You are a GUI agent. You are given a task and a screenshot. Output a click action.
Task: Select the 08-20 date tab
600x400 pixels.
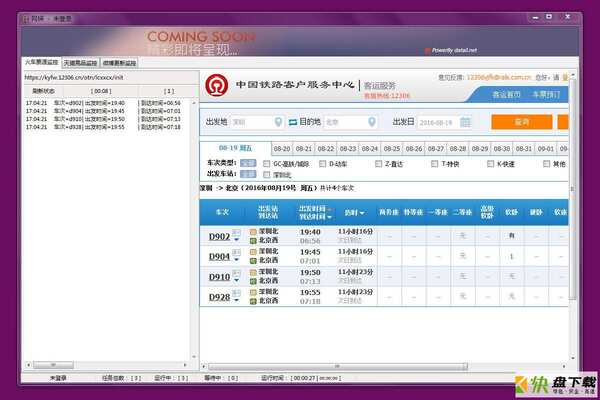(x=282, y=149)
